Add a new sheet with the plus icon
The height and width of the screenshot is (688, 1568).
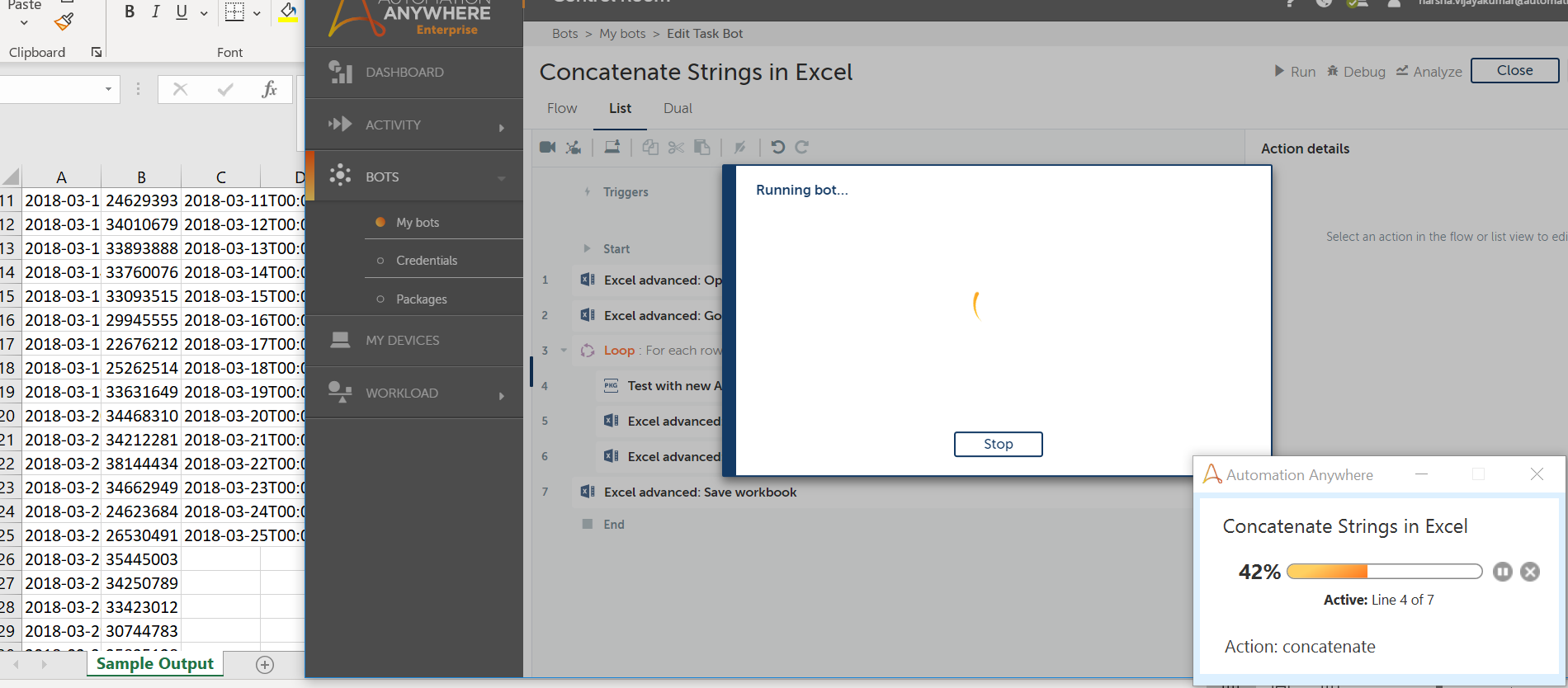(265, 665)
